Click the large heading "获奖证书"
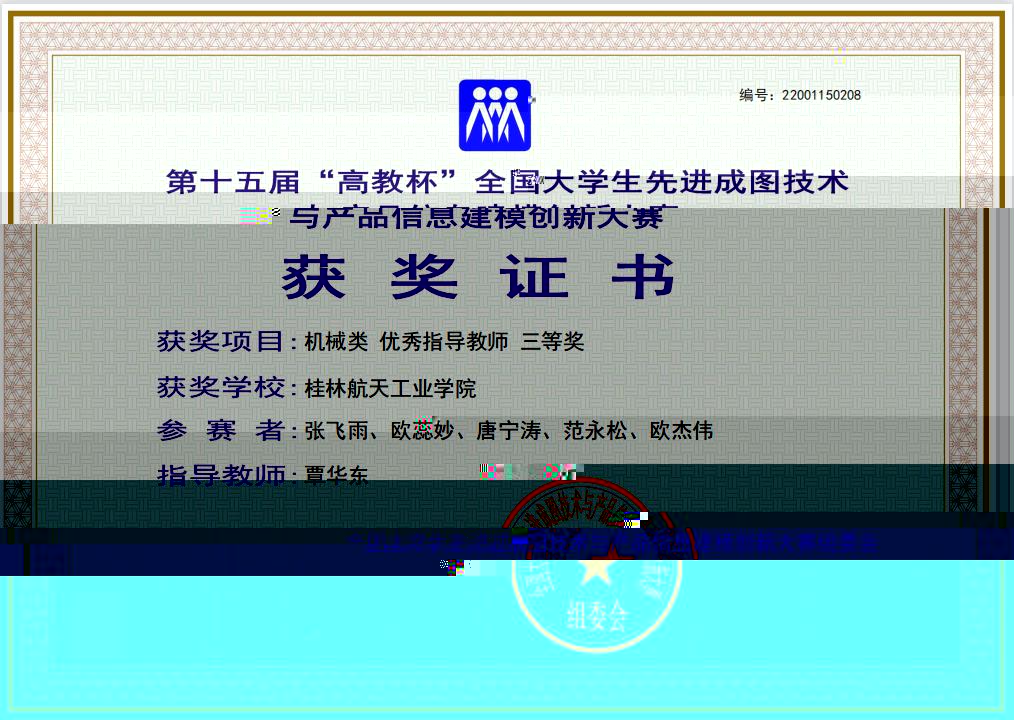Screen dimensions: 1014x720 click(478, 276)
